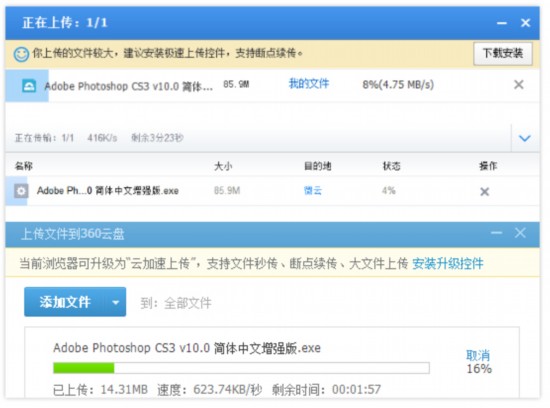The height and width of the screenshot is (408, 550).
Task: Click the 名称 column header
Action: [24, 166]
